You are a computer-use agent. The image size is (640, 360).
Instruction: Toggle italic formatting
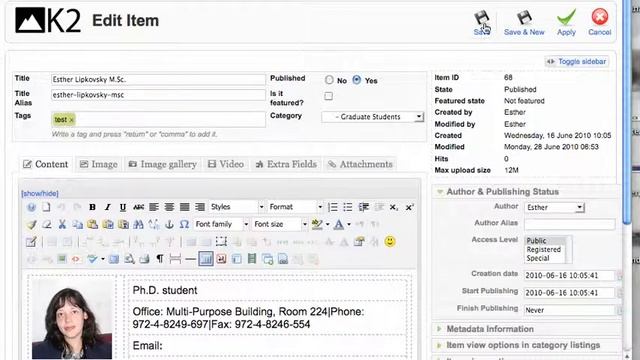(107, 207)
